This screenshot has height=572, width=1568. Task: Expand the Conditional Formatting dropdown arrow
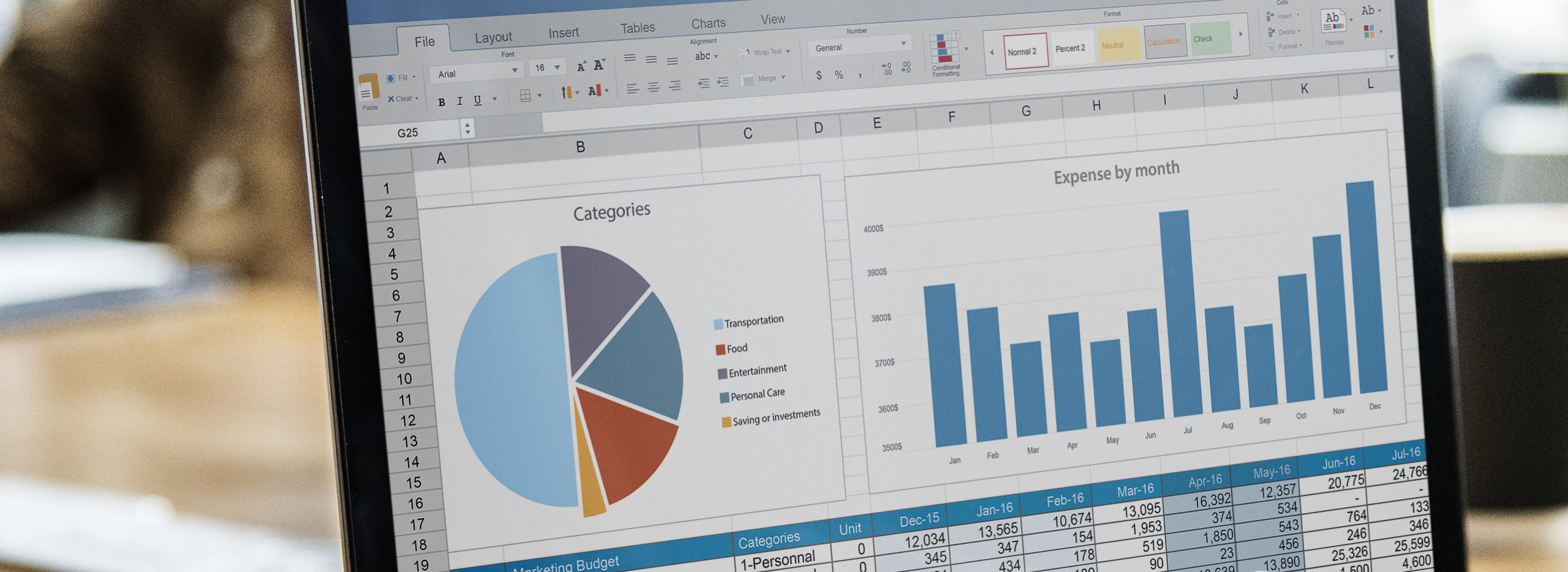tap(967, 49)
